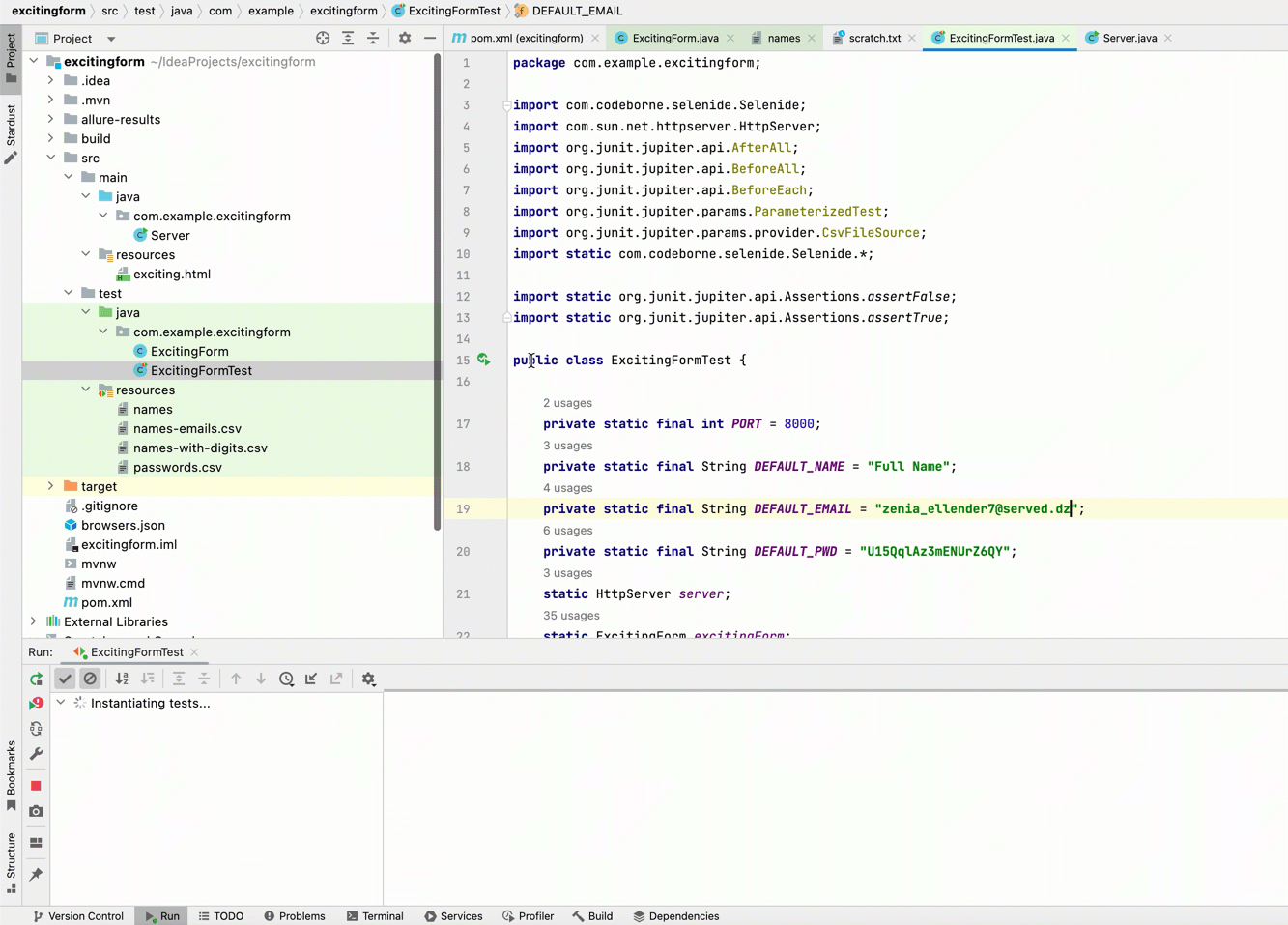Click Collapse All icon in Project panel
This screenshot has height=925, width=1288.
point(373,39)
